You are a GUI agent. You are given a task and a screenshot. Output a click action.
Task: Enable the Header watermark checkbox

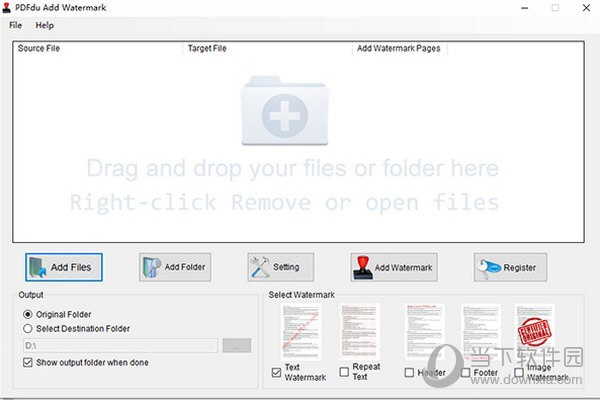tap(409, 372)
